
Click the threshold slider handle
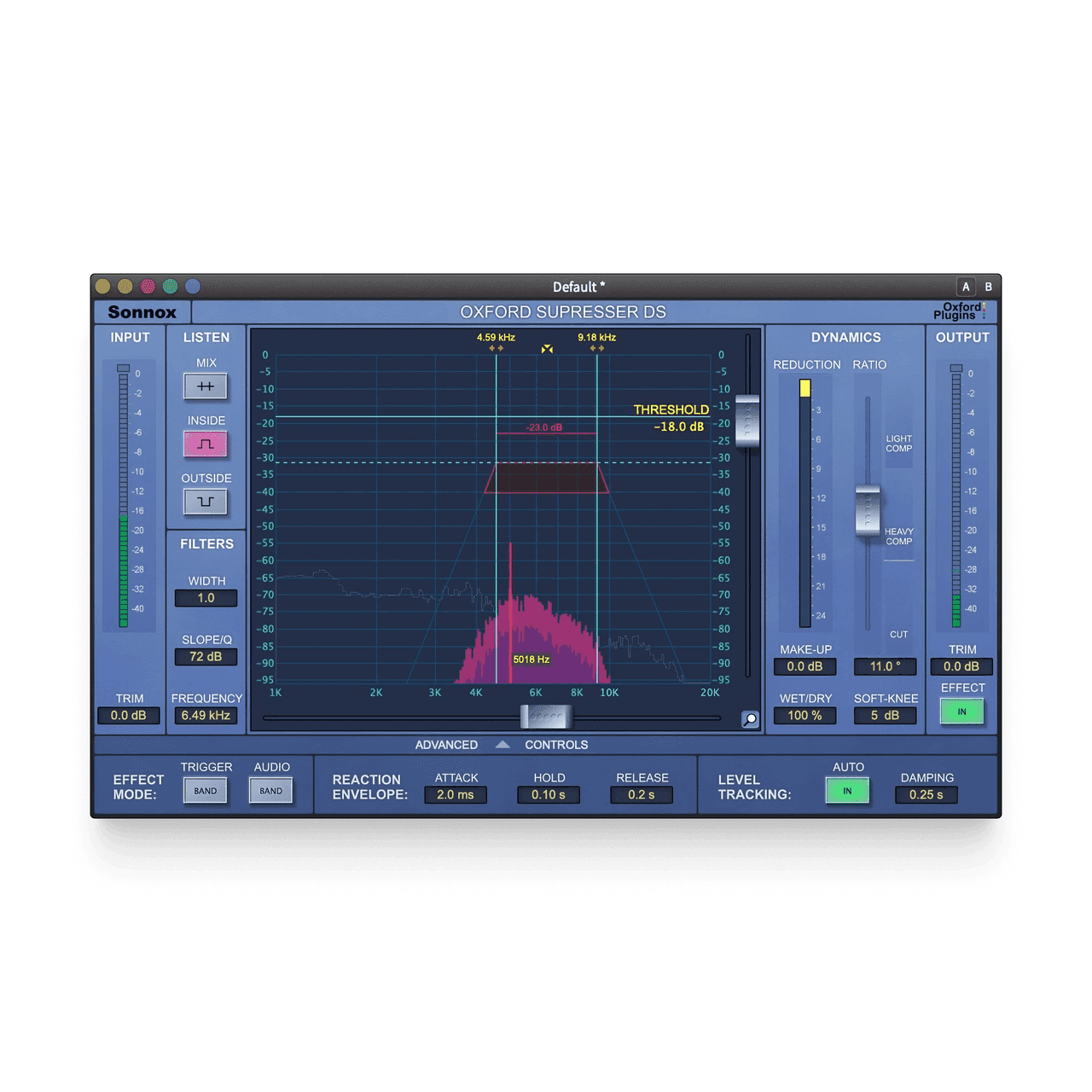point(747,421)
